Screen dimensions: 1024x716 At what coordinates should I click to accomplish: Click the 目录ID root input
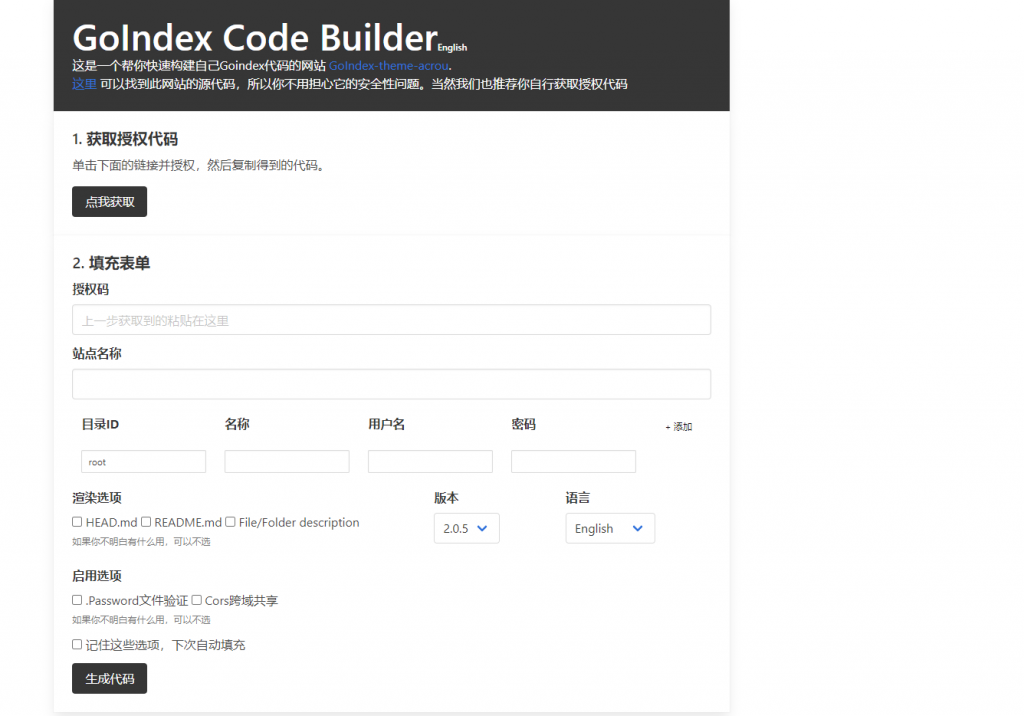pyautogui.click(x=143, y=461)
